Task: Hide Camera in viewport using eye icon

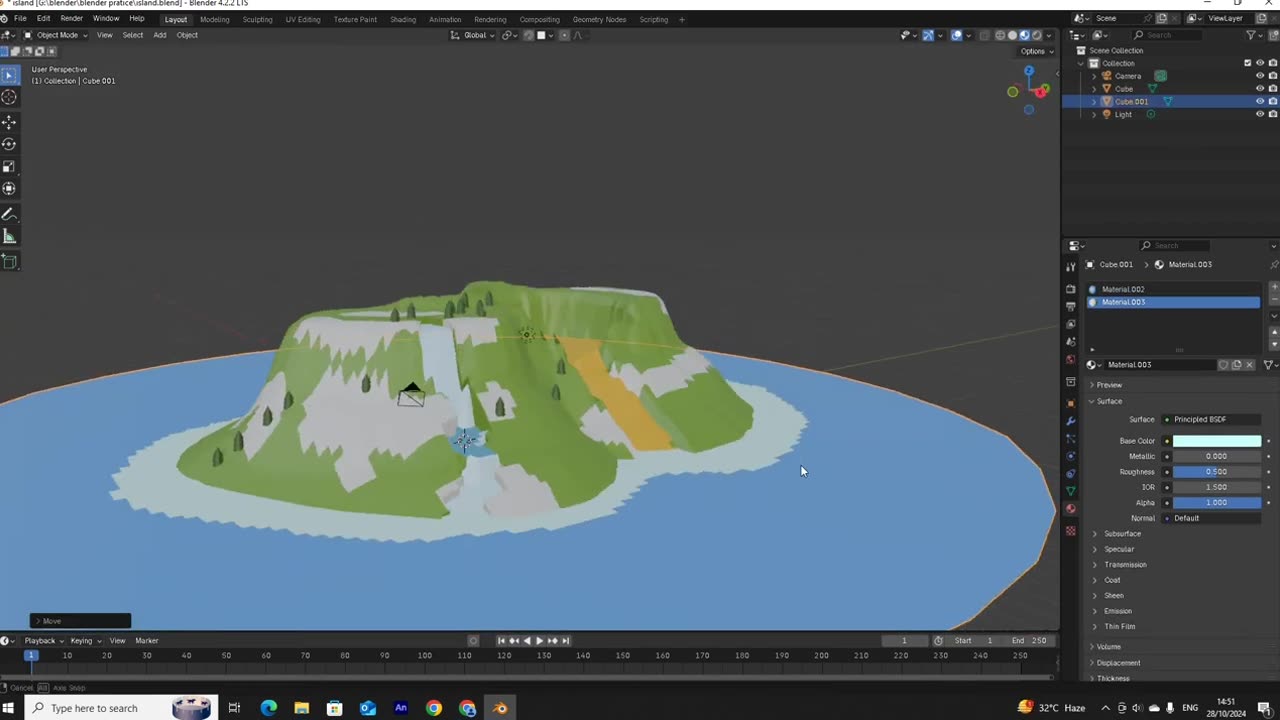Action: click(x=1260, y=76)
